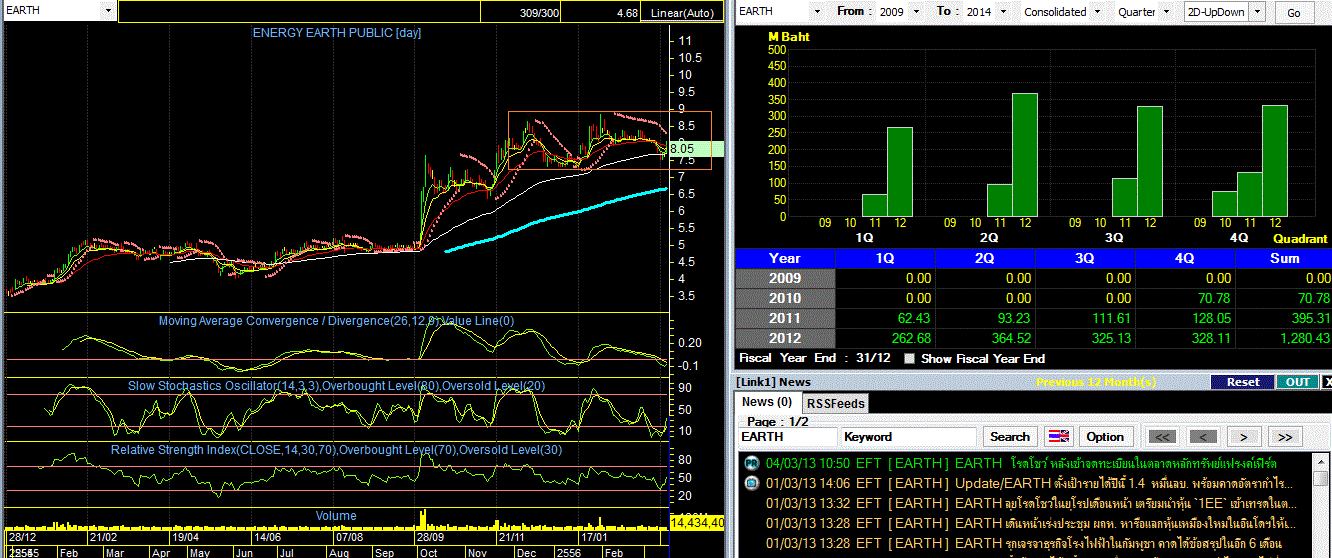Viewport: 1332px width, 558px height.
Task: Click the Volume panel label
Action: point(336,516)
